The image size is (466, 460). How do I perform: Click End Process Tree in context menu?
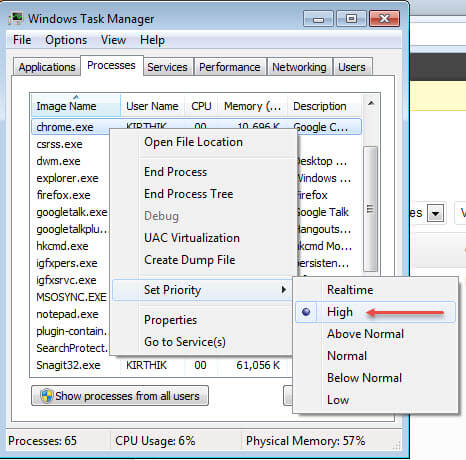click(189, 194)
